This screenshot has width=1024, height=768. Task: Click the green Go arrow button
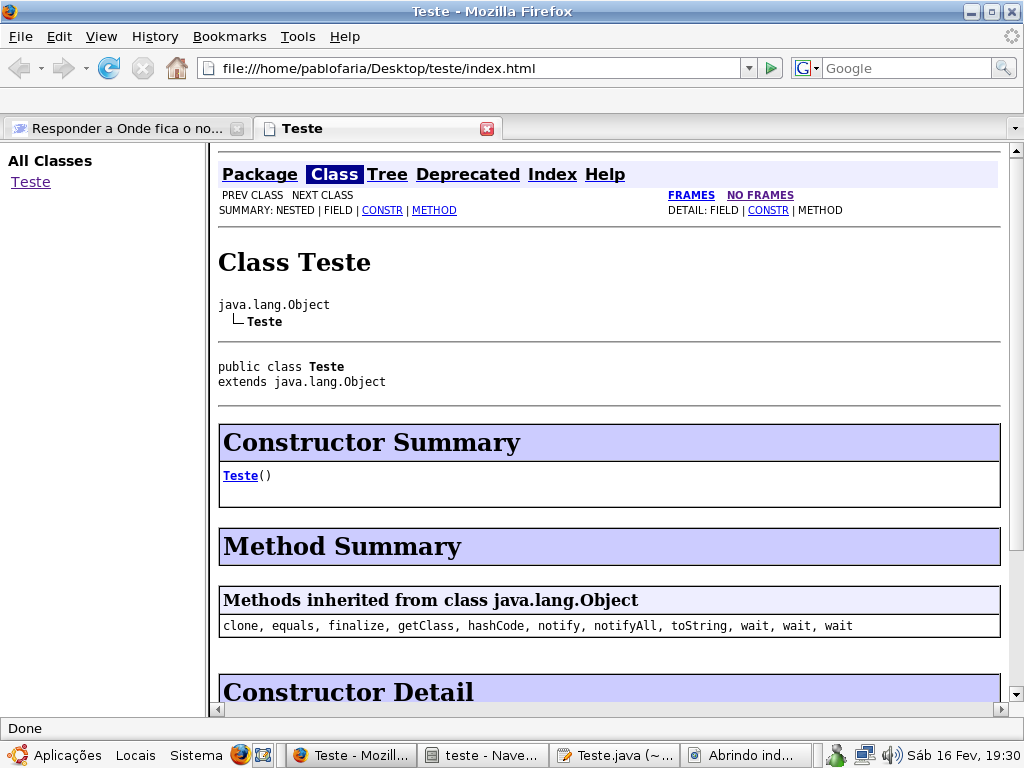pos(771,68)
